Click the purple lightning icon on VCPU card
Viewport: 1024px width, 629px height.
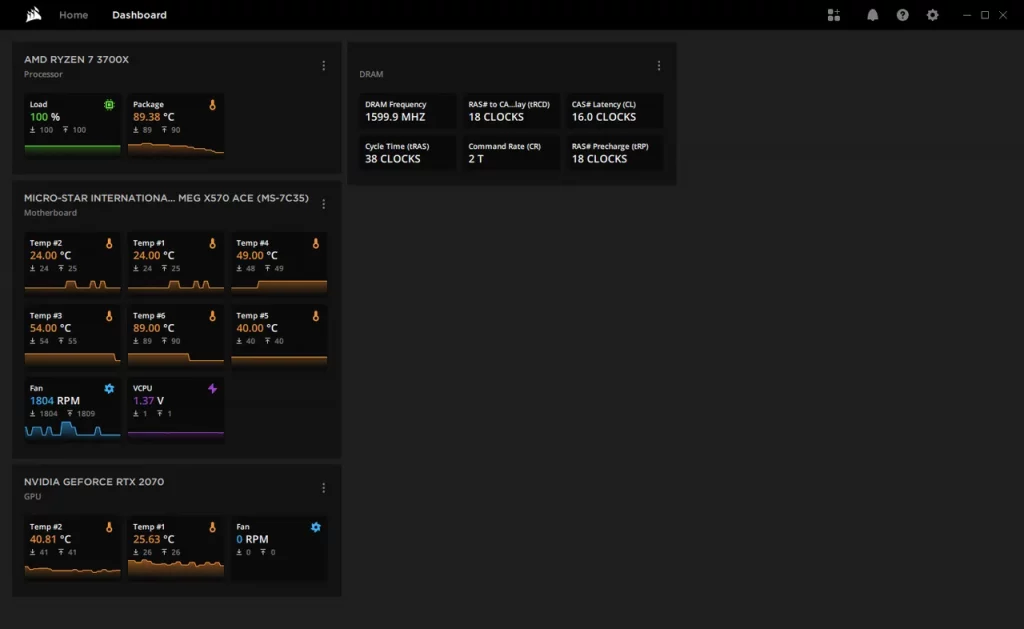pyautogui.click(x=212, y=389)
